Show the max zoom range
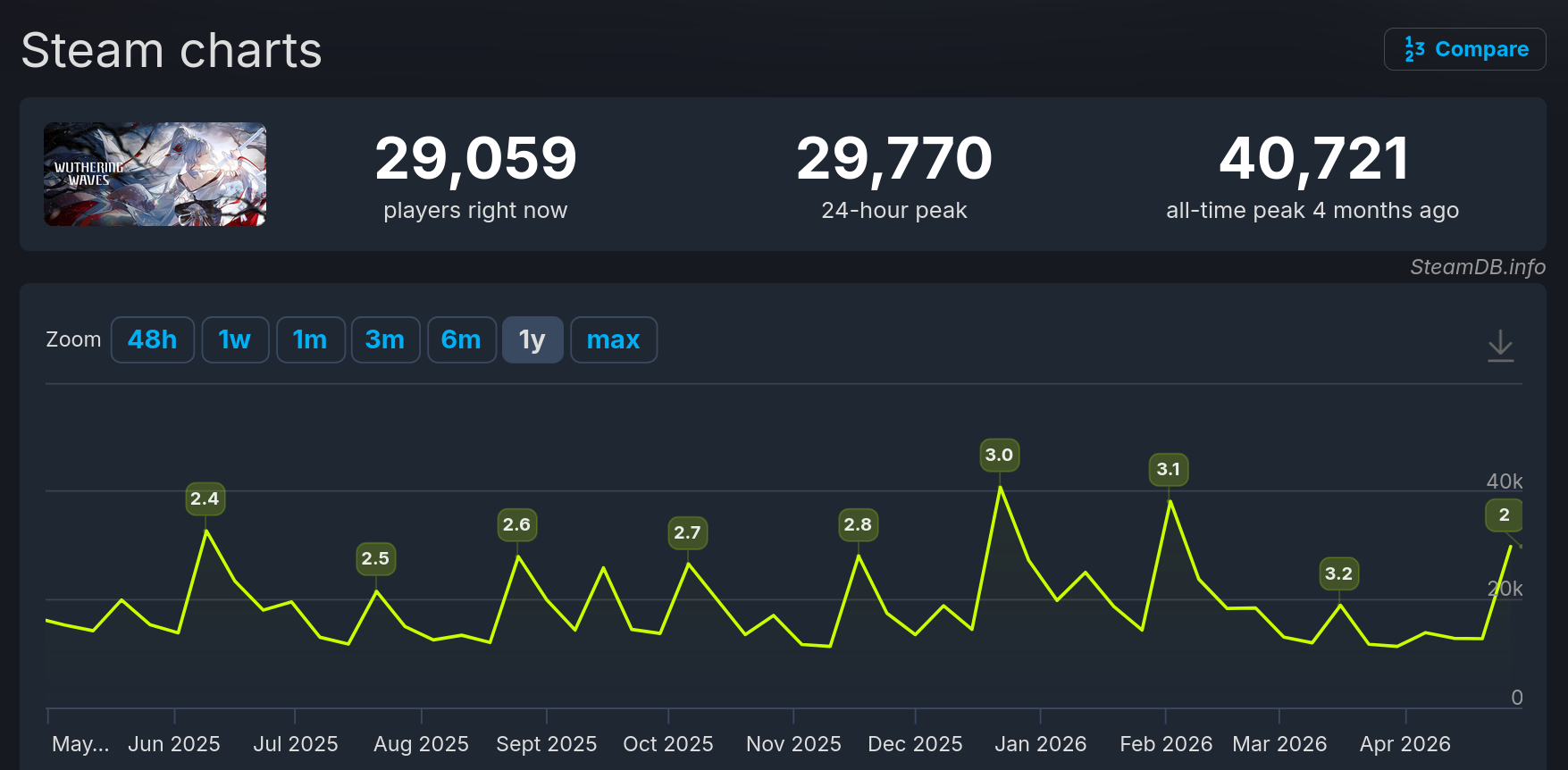The height and width of the screenshot is (770, 1568). (614, 339)
